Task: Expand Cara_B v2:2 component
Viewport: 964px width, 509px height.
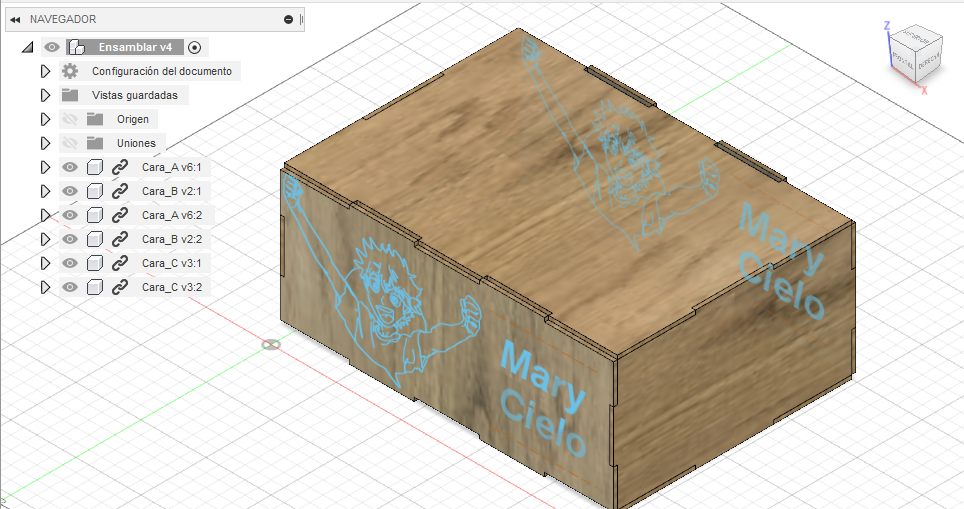Action: 45,239
